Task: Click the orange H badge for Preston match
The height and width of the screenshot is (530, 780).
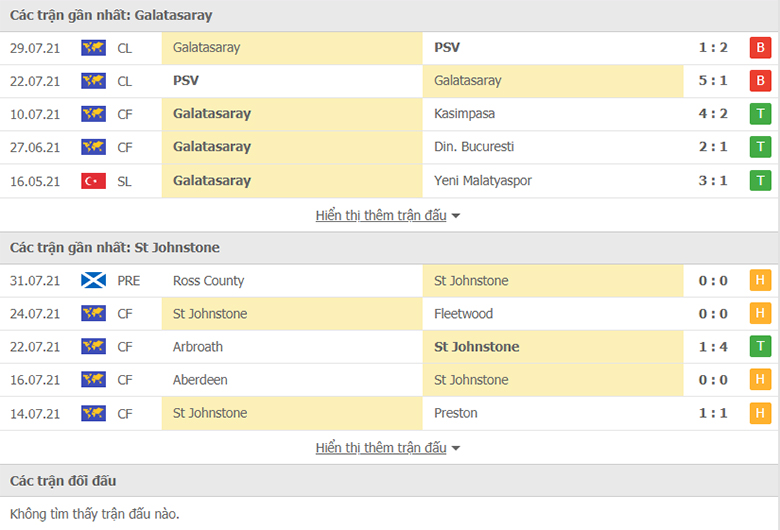Action: 760,413
